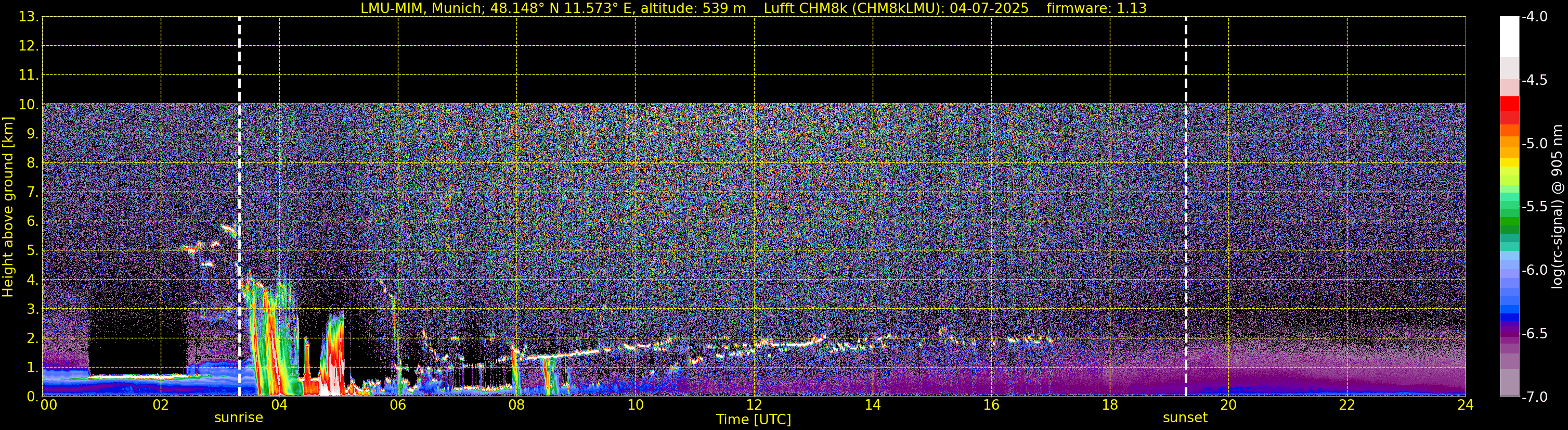Click the "2." height axis tick label

click(x=32, y=338)
